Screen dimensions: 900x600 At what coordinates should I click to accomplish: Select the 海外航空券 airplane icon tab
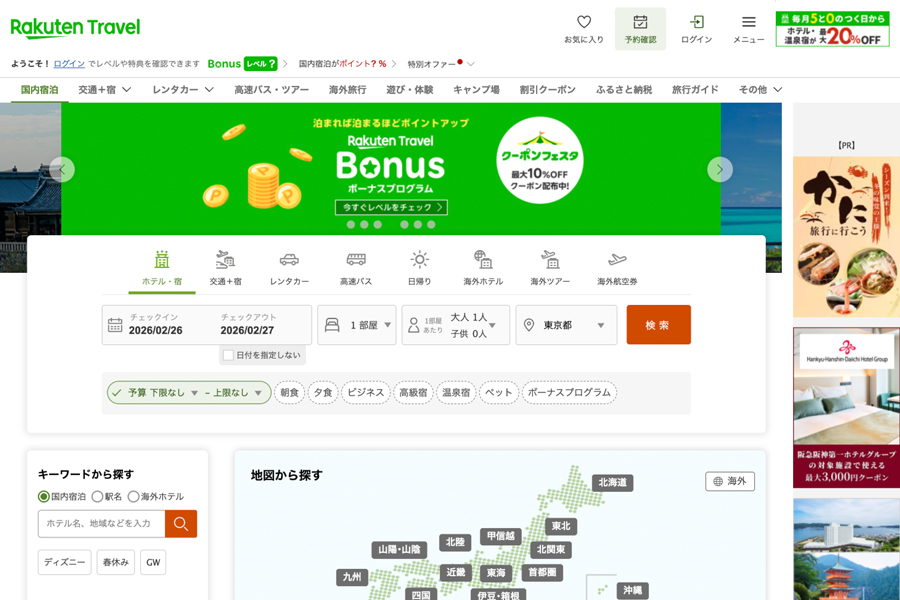click(x=617, y=260)
